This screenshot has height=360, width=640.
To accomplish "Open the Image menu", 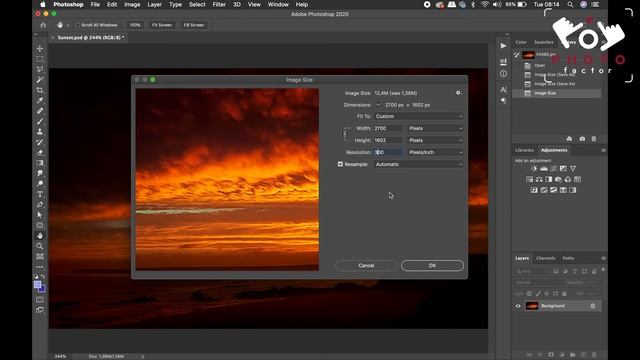I will tap(132, 4).
